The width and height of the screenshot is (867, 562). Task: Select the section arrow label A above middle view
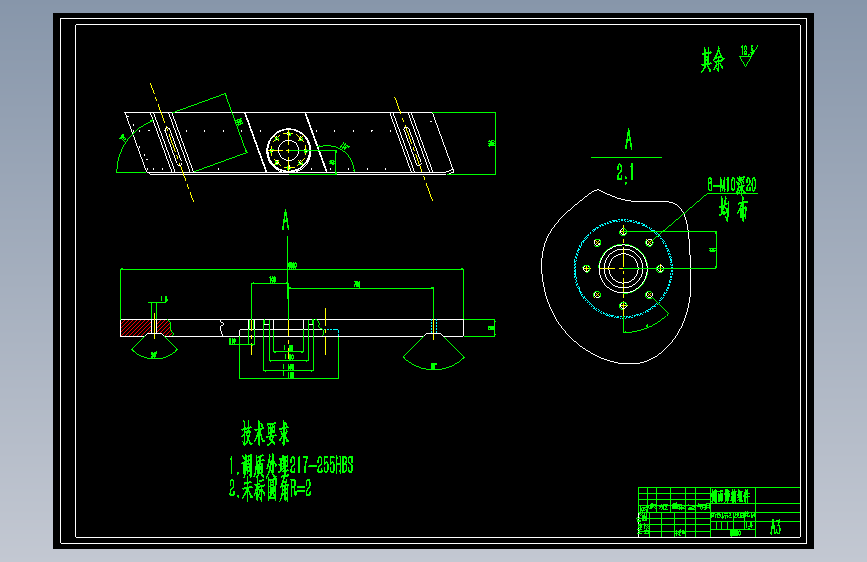point(285,220)
